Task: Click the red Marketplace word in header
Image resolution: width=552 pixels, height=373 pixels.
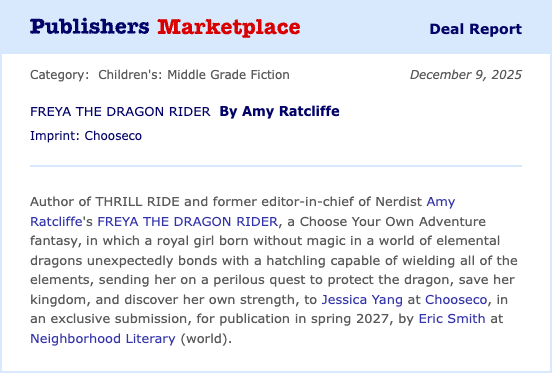Action: pos(229,27)
